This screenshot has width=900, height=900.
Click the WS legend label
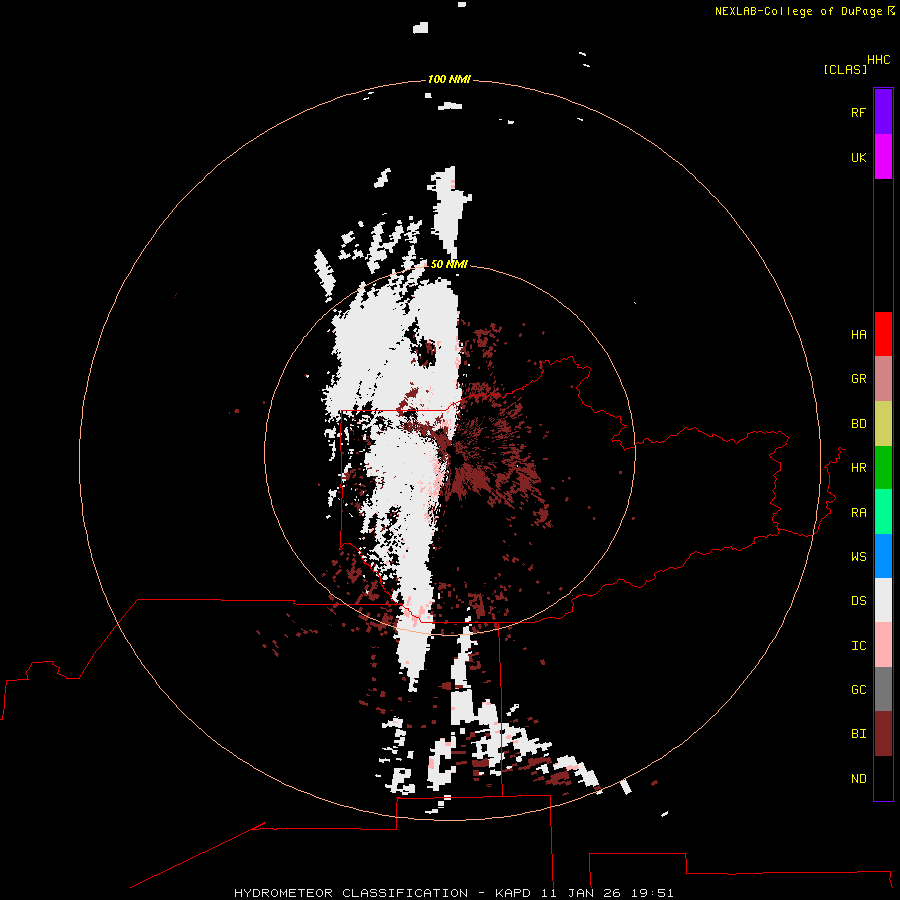tap(858, 557)
